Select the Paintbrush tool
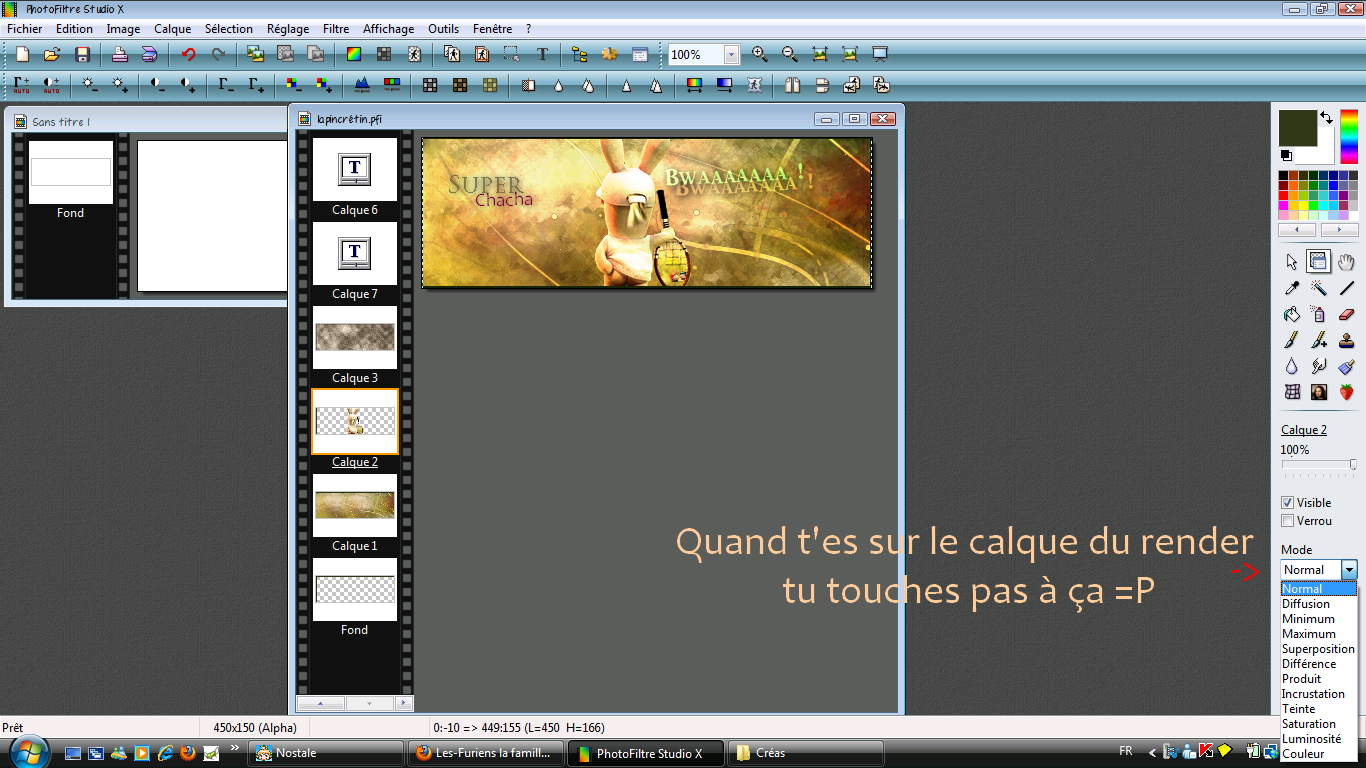1366x768 pixels. (1291, 340)
